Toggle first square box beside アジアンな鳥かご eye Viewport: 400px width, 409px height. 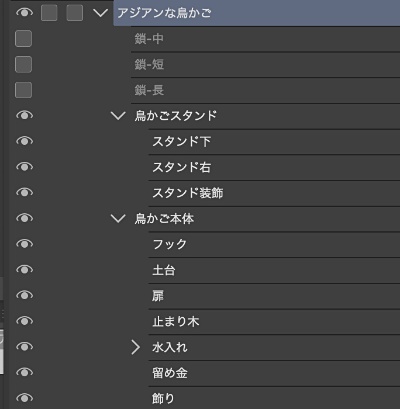click(x=49, y=13)
